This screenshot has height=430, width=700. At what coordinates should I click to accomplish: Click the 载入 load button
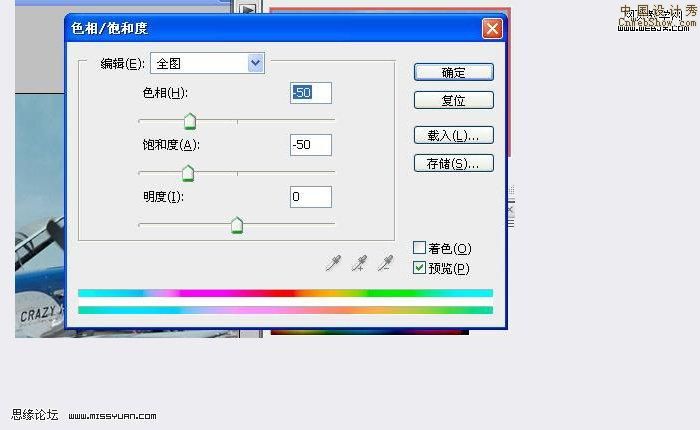(454, 135)
